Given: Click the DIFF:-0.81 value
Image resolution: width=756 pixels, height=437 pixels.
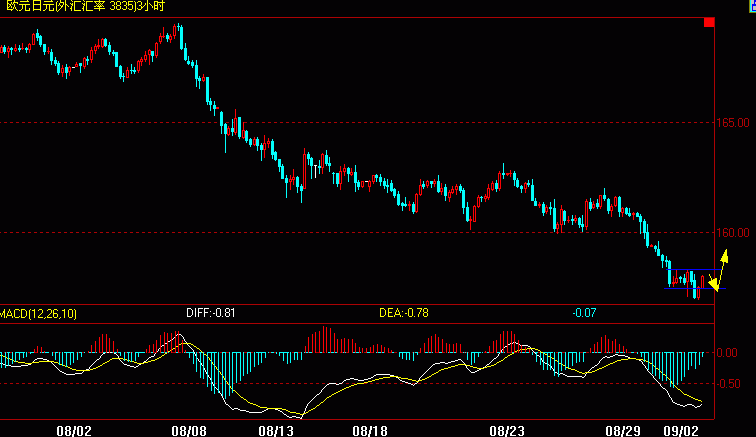Looking at the screenshot, I should pos(211,313).
